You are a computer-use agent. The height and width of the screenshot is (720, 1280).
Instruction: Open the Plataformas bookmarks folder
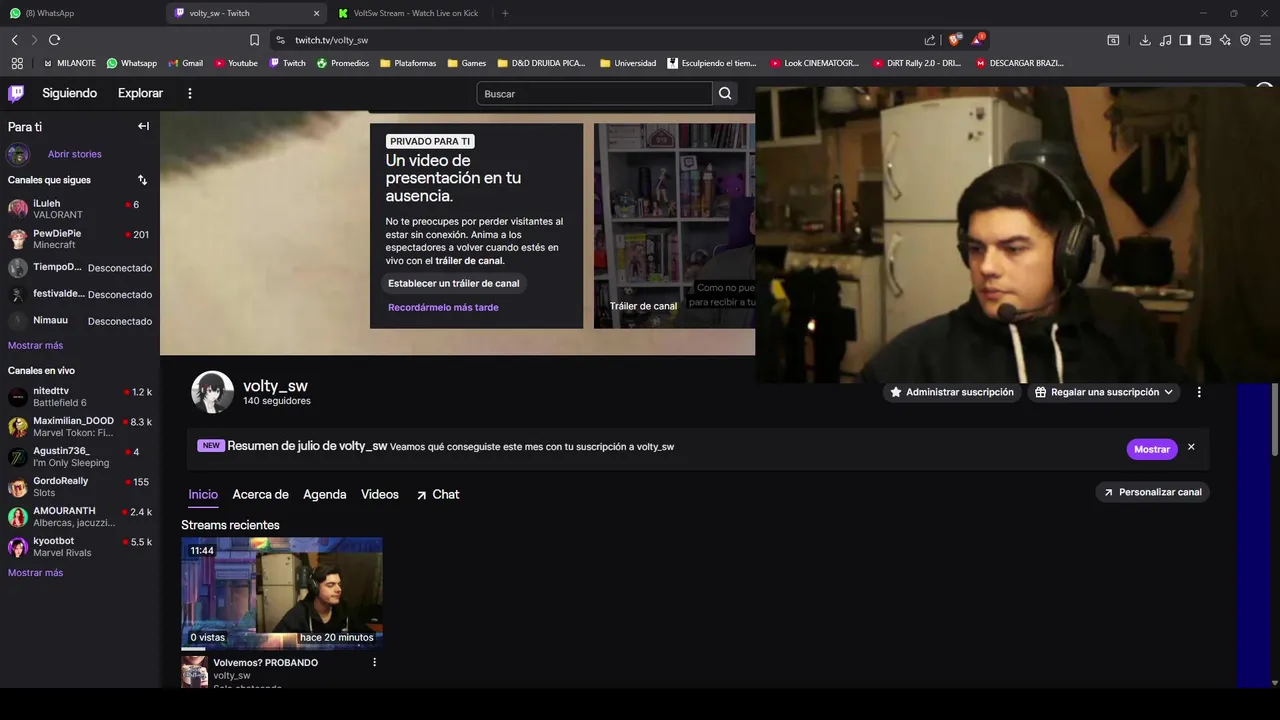(408, 63)
